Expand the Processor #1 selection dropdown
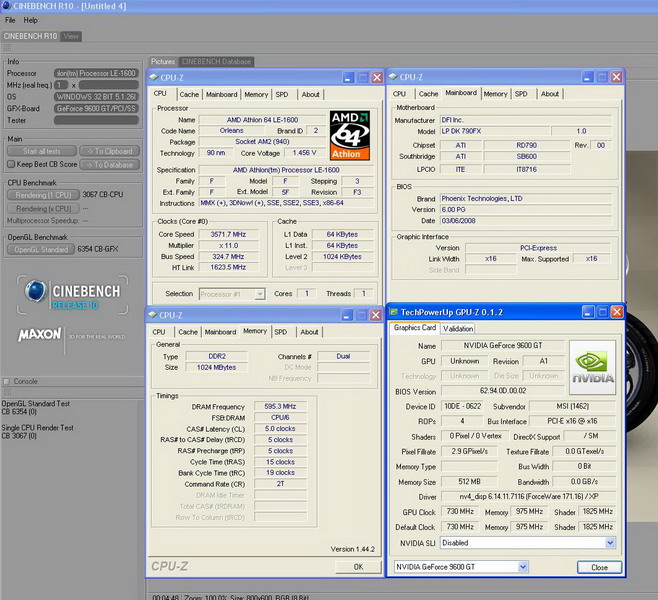 (259, 294)
